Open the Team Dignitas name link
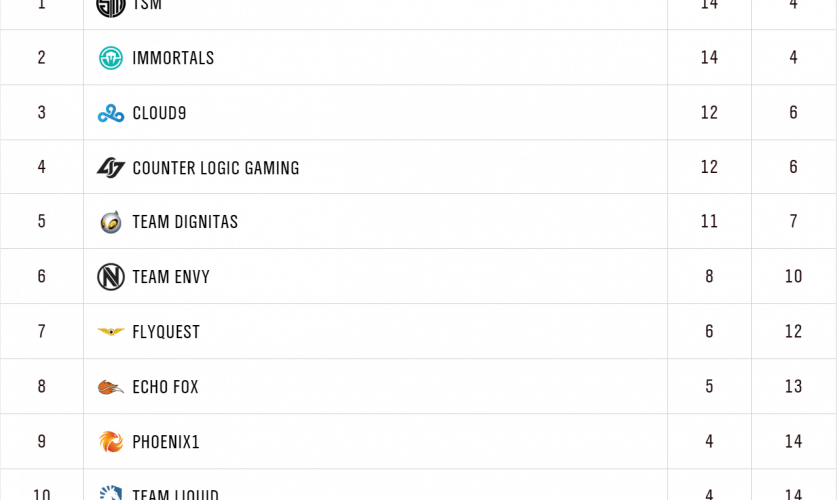Viewport: 837px width, 500px height. (185, 222)
